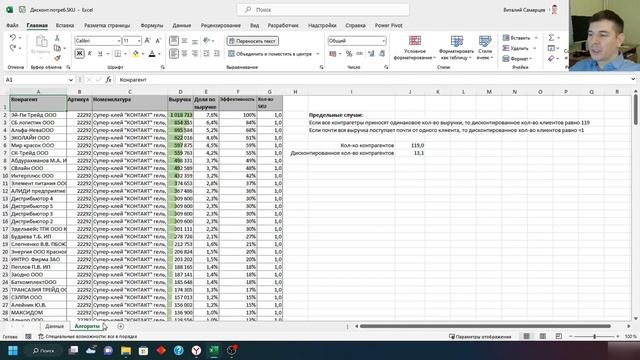Open the Number format dialog launcher
Screen dimensions: 640x360
click(x=386, y=67)
